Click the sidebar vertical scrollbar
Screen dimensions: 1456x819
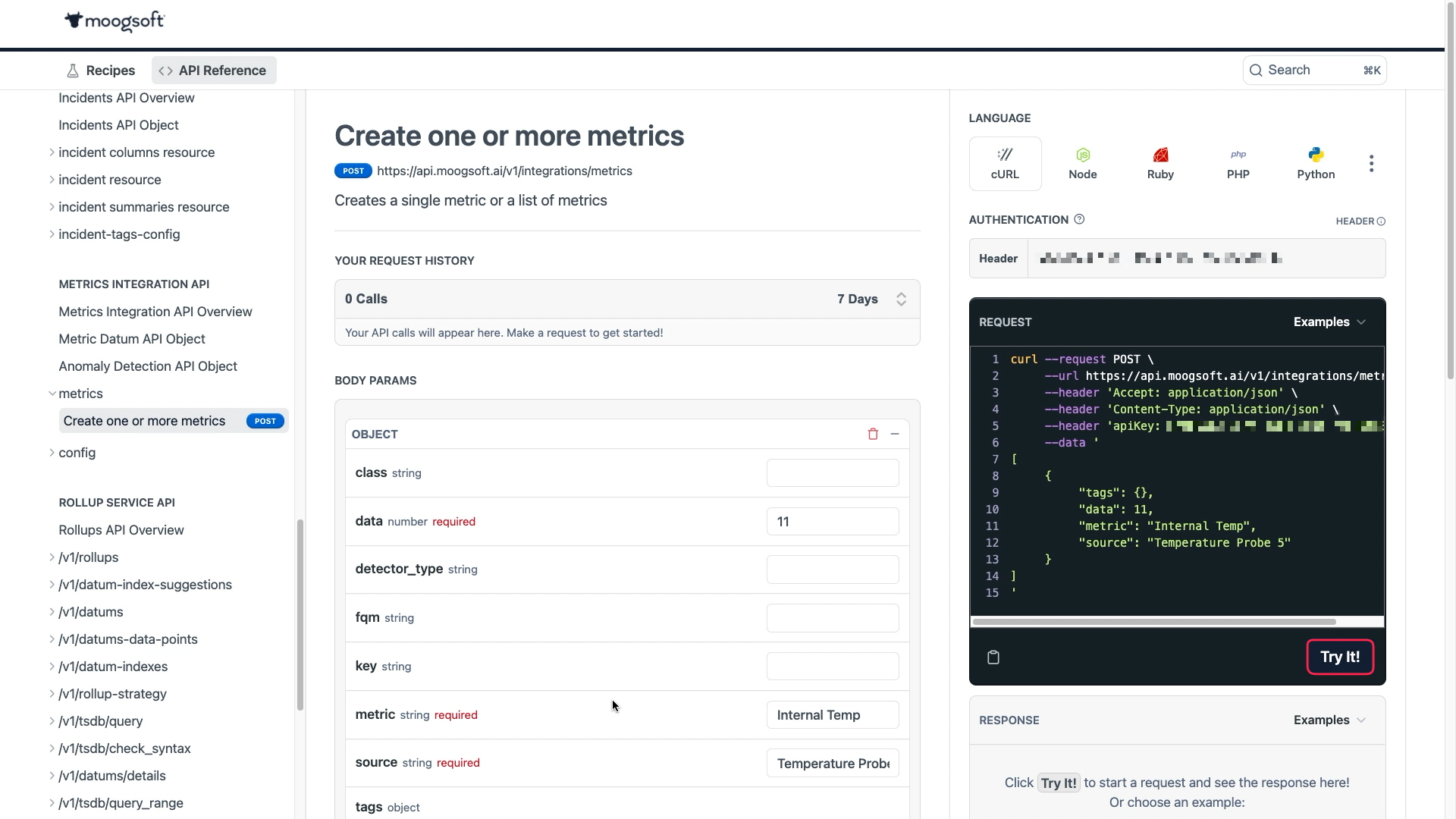tap(300, 614)
